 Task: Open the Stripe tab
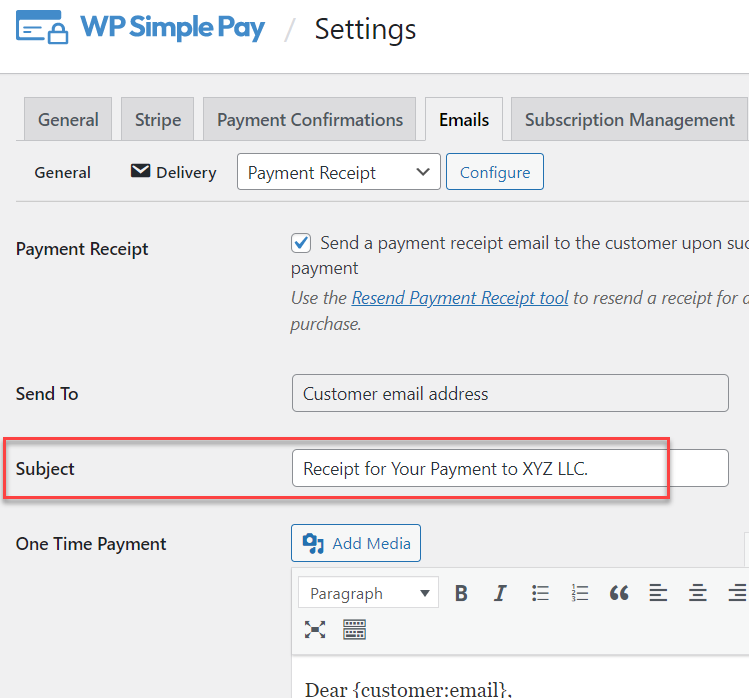158,119
